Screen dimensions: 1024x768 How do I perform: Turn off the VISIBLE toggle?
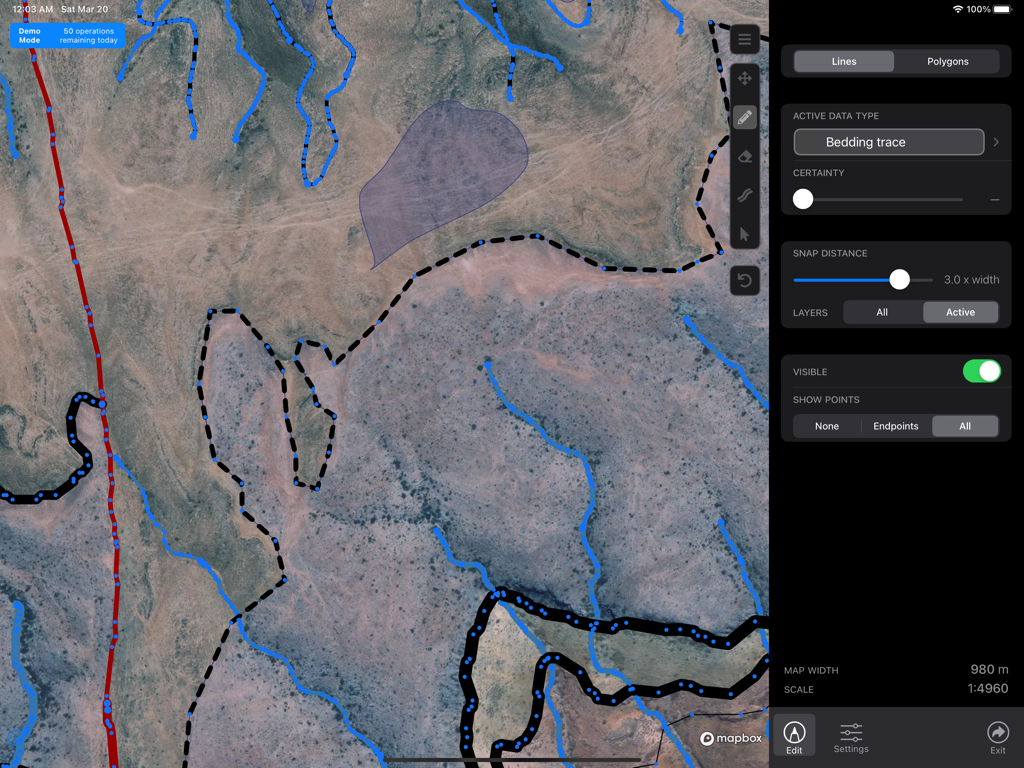pos(981,371)
